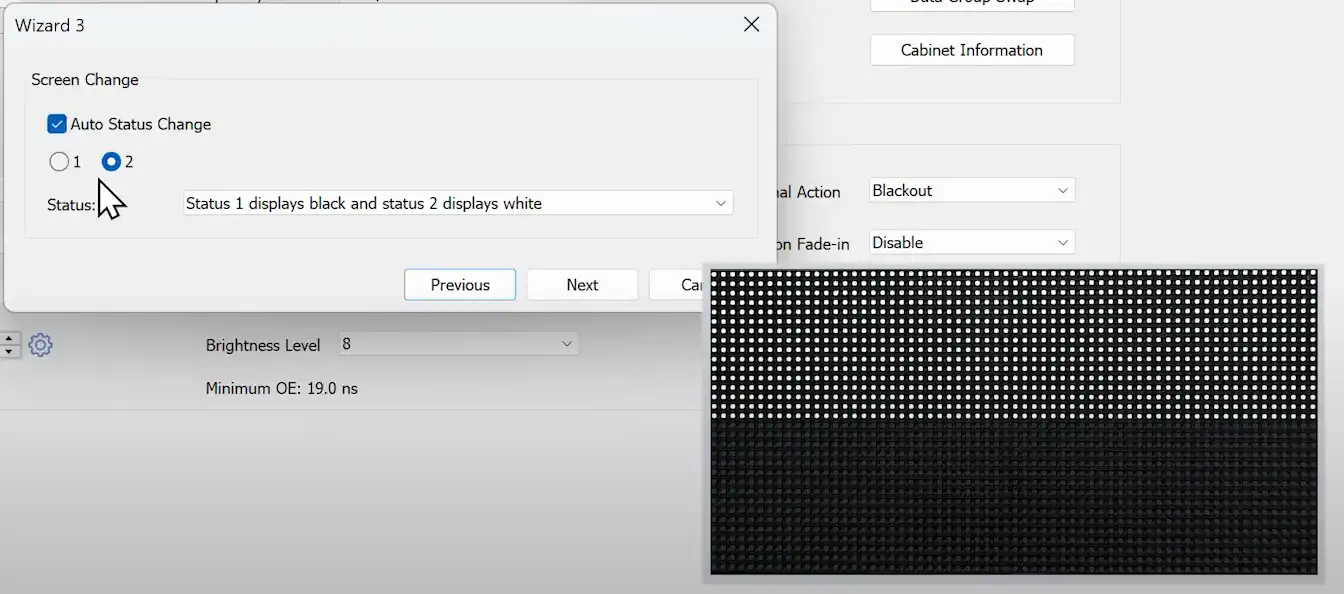Click the LED panel photo

[x=1014, y=422]
